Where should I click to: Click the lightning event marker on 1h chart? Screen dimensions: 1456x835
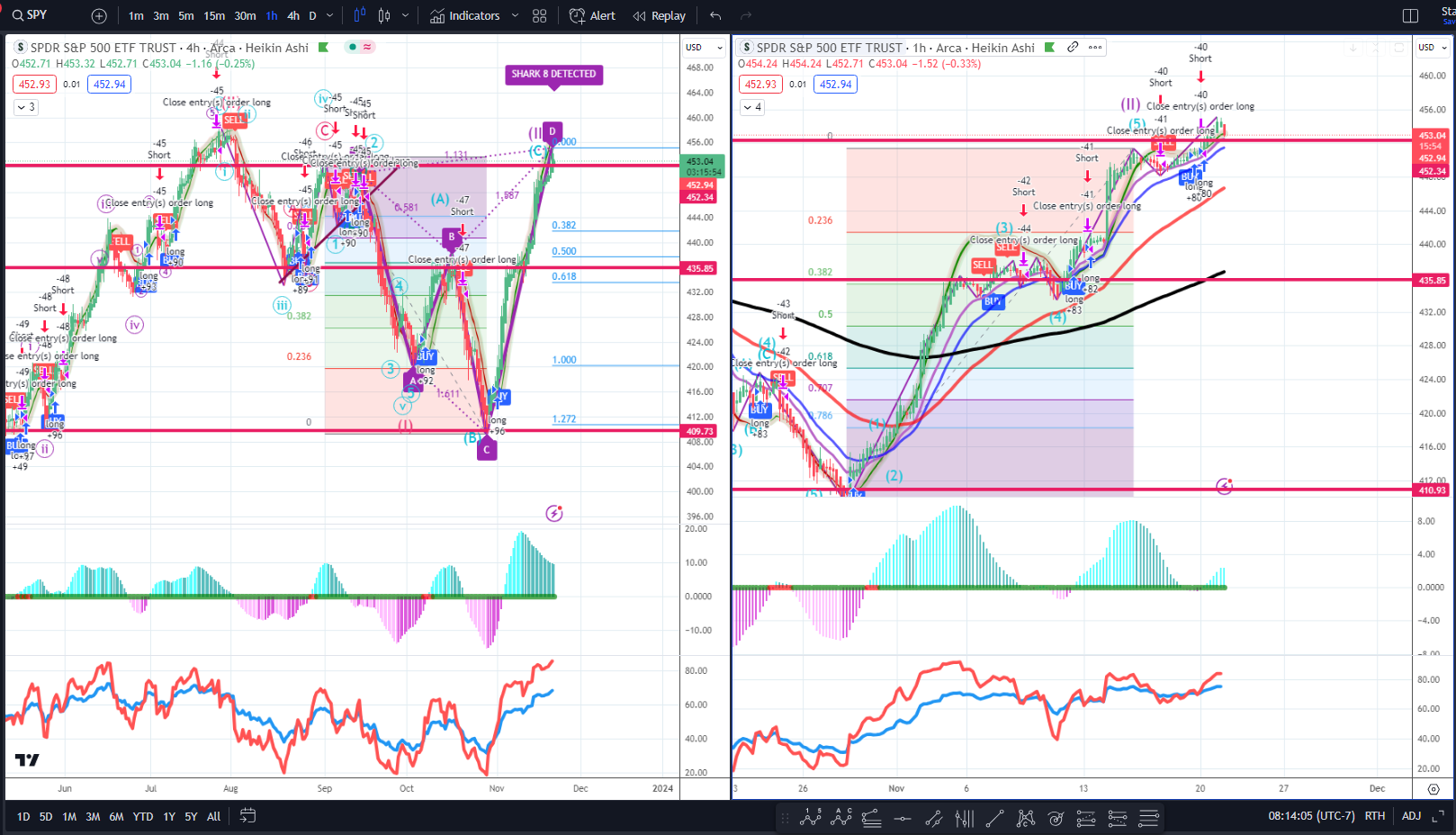1224,486
